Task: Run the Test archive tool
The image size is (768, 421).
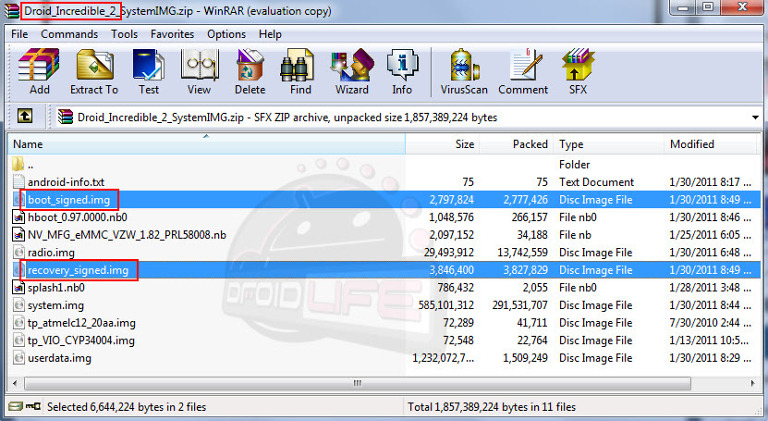Action: tap(148, 71)
